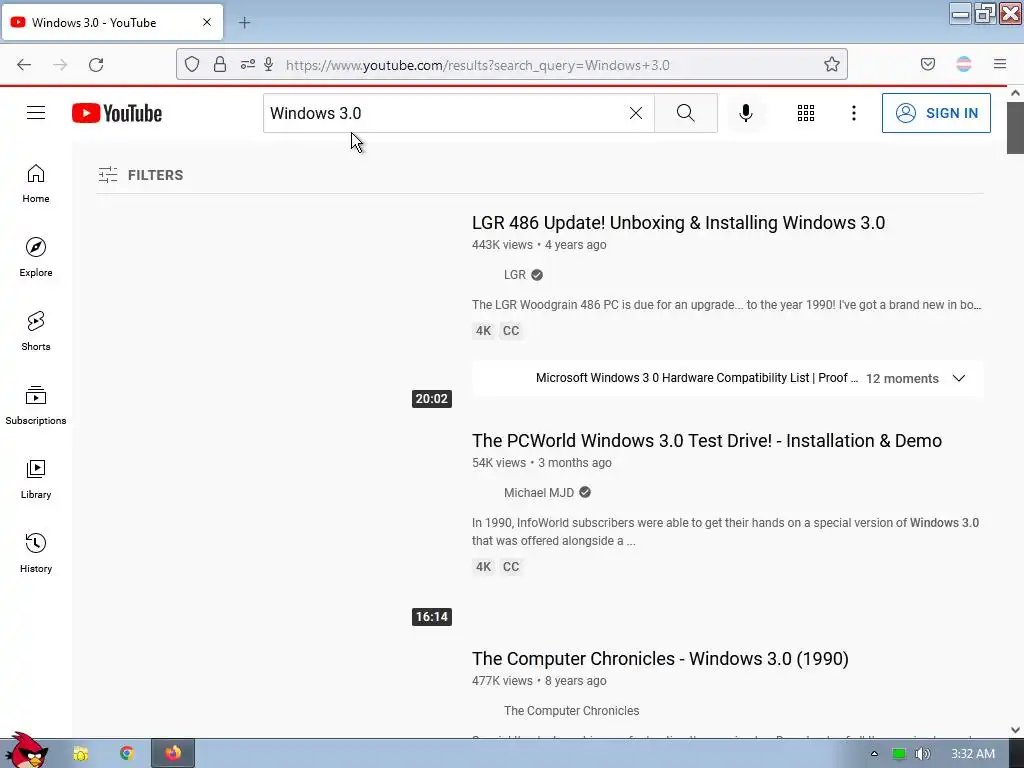Screen dimensions: 1024x768
Task: Open History in the sidebar
Action: (x=36, y=552)
